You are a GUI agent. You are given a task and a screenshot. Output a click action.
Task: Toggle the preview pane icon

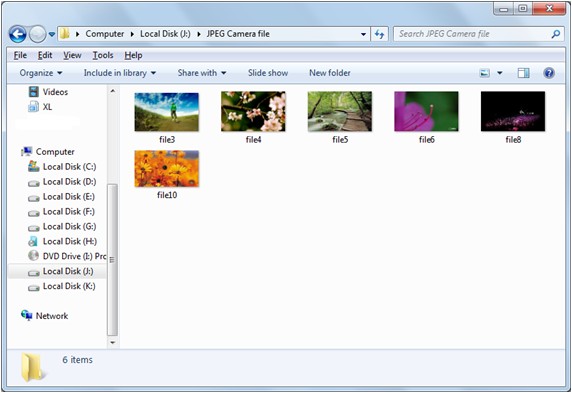523,73
